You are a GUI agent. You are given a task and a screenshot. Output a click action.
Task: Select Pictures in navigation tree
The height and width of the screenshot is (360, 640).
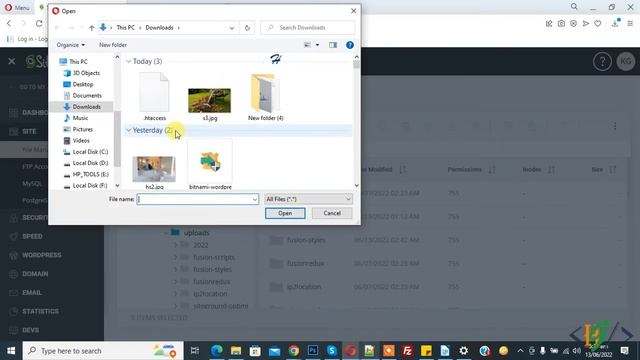(x=78, y=129)
